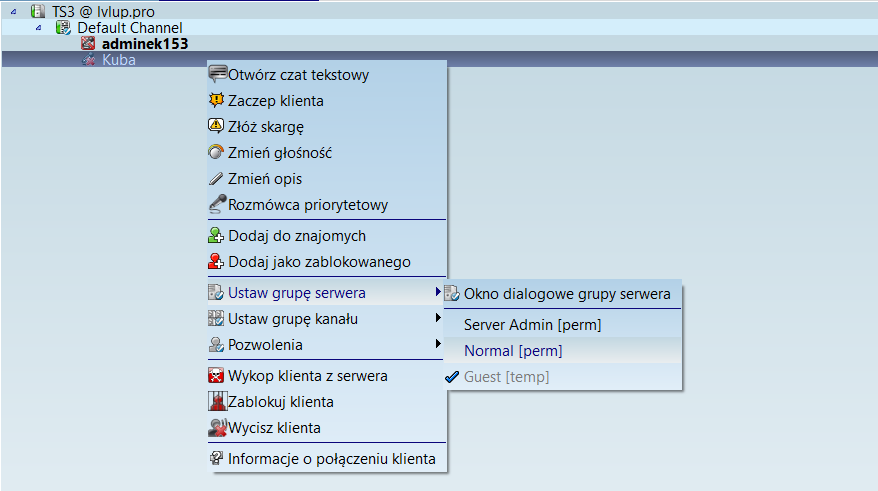
Task: Click the kick icon beside Wykop klienta
Action: [216, 376]
